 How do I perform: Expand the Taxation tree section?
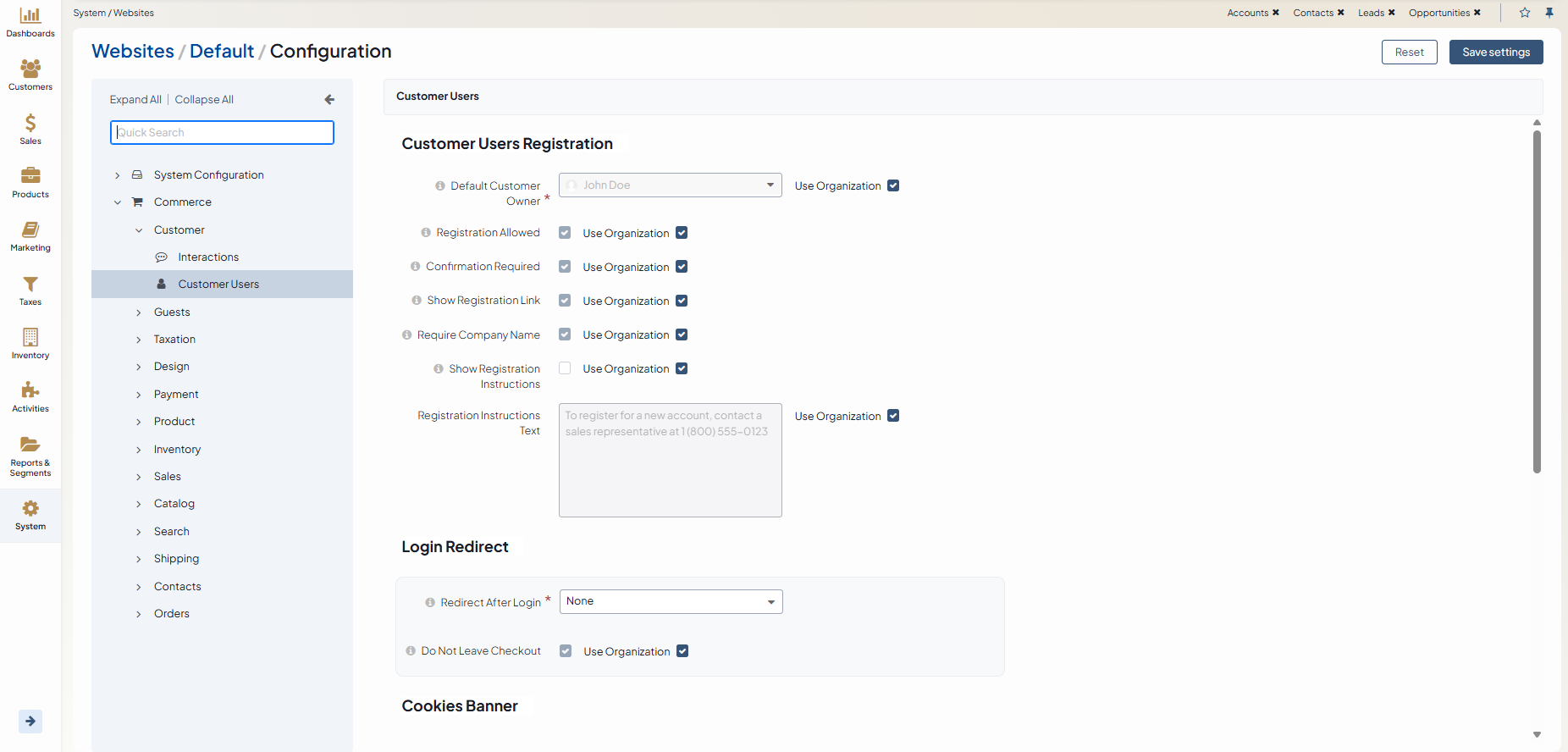[x=139, y=340]
